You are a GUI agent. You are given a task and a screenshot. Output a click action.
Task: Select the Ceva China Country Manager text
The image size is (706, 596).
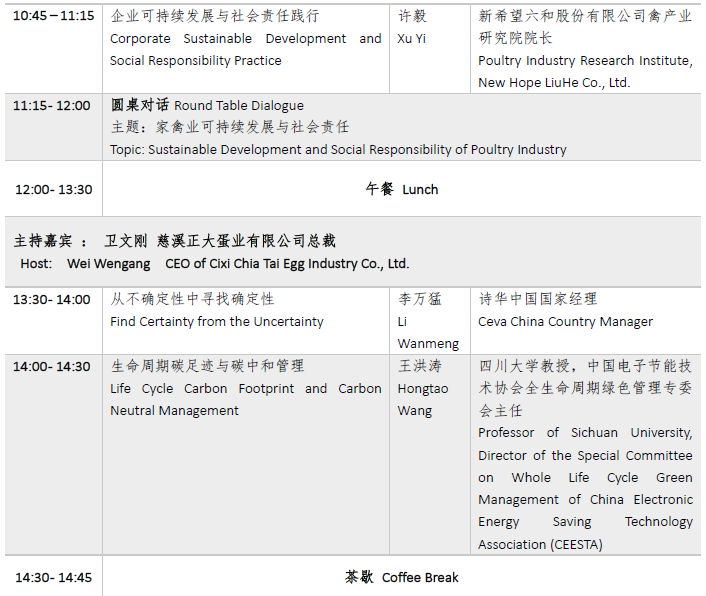tap(565, 322)
